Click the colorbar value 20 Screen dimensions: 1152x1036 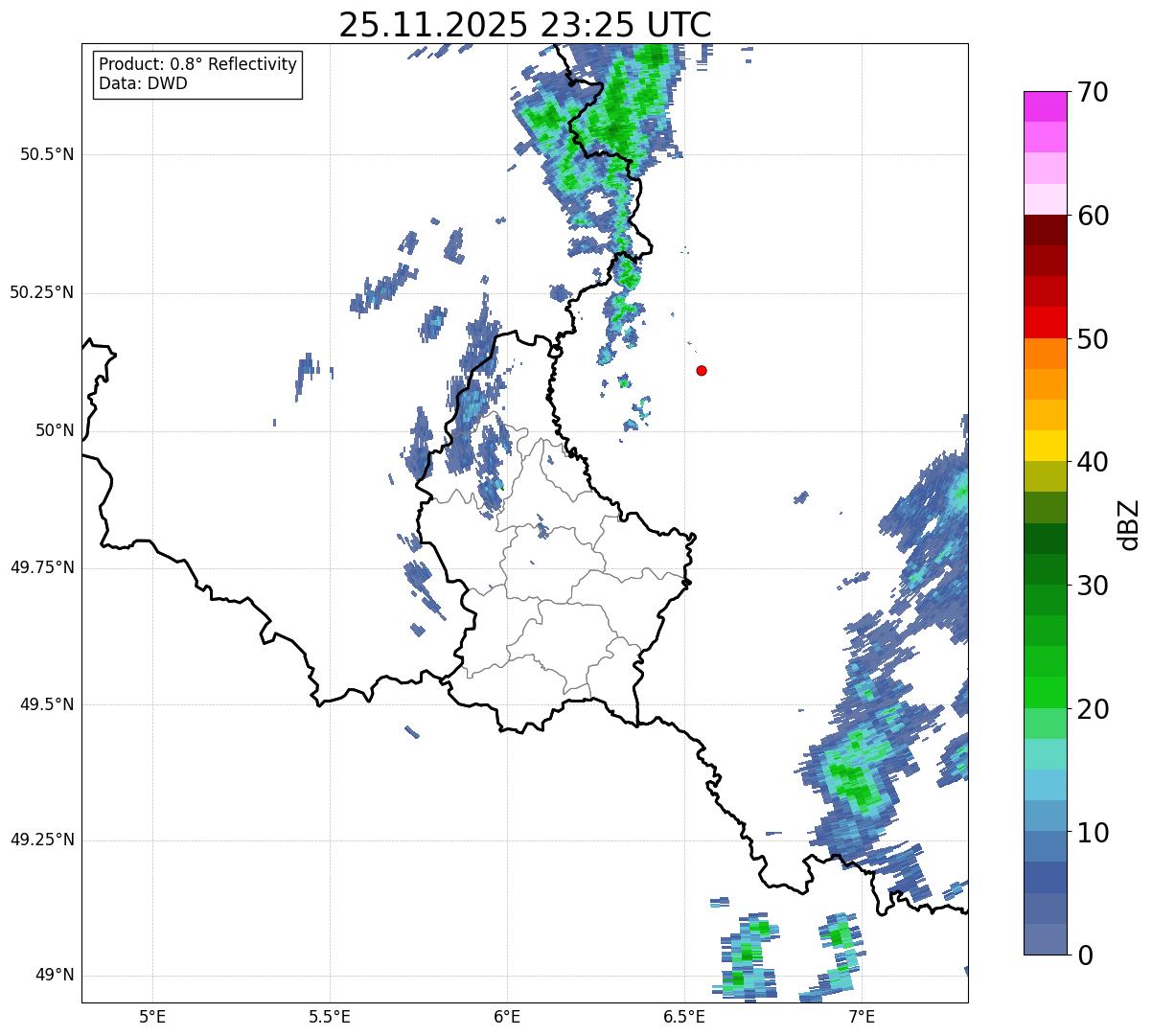pos(1093,709)
